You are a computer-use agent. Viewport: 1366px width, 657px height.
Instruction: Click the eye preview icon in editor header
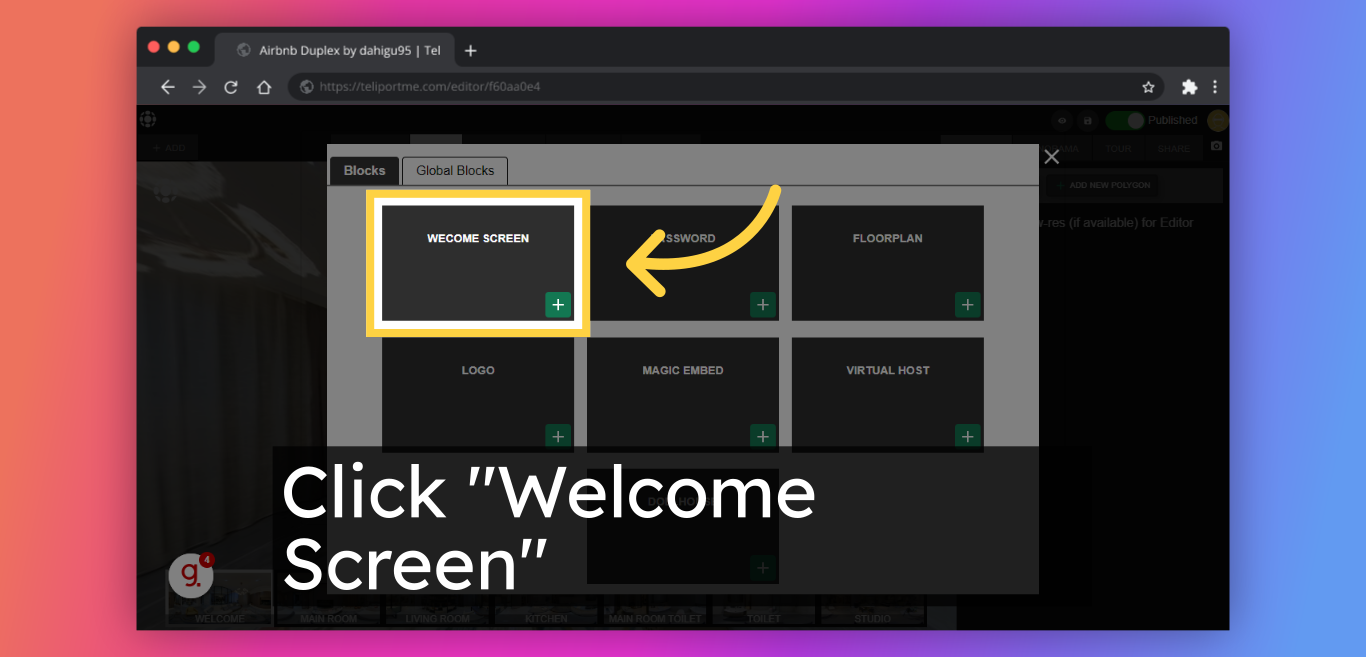[1062, 120]
